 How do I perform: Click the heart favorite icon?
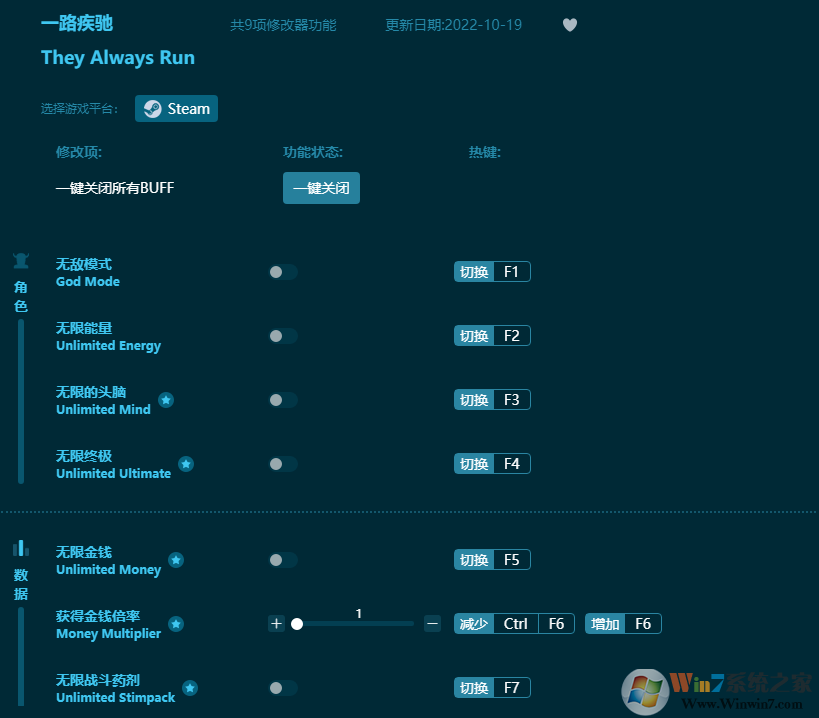pyautogui.click(x=569, y=25)
